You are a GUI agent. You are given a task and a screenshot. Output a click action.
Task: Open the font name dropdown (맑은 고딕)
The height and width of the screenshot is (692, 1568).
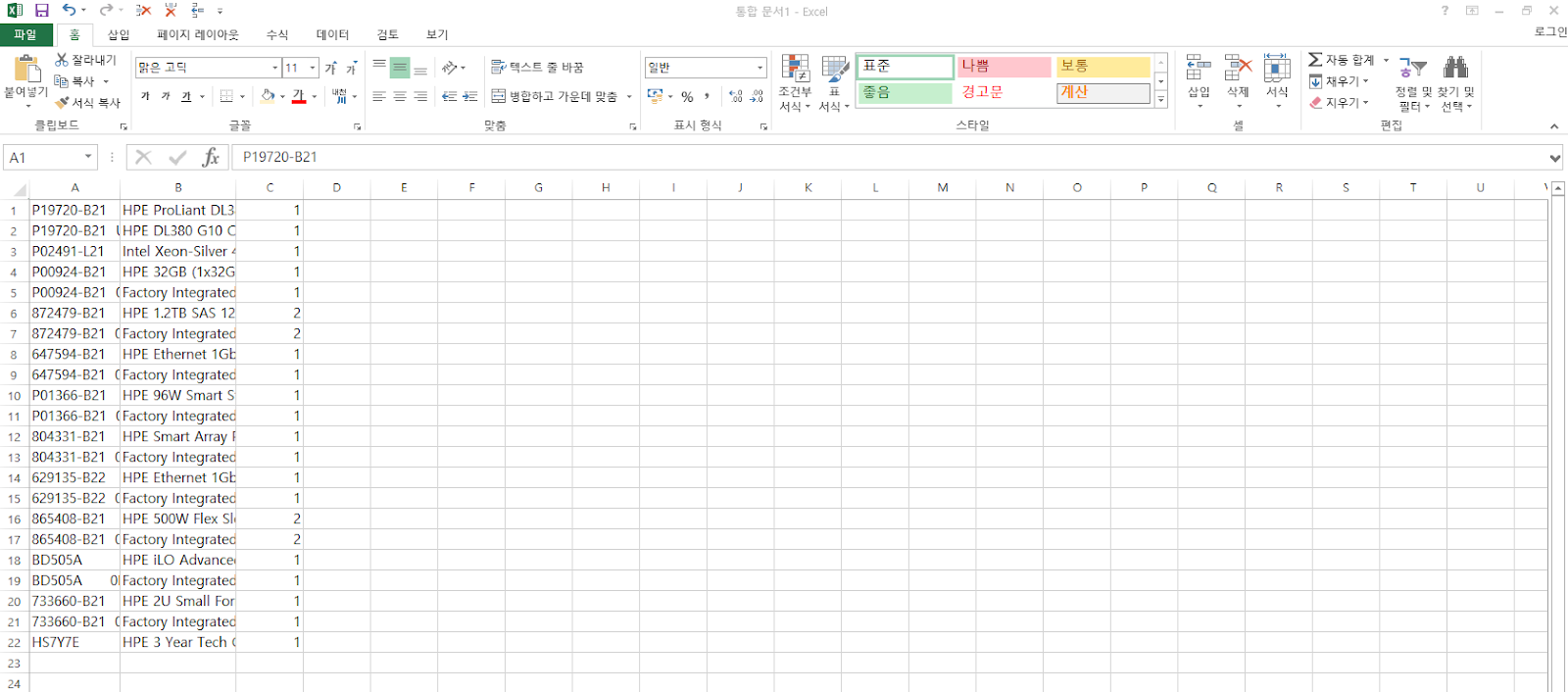275,68
